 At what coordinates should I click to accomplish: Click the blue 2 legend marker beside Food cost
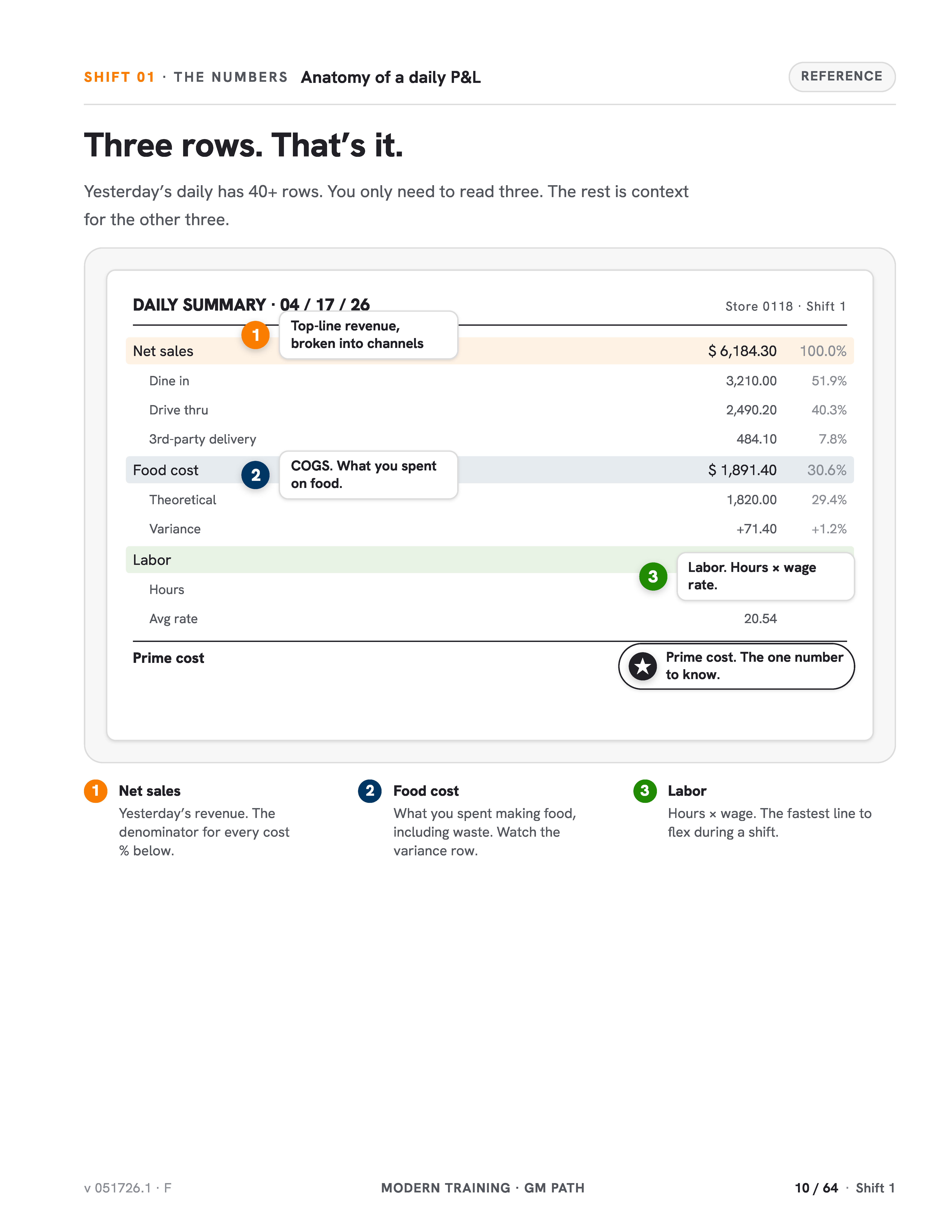[370, 791]
